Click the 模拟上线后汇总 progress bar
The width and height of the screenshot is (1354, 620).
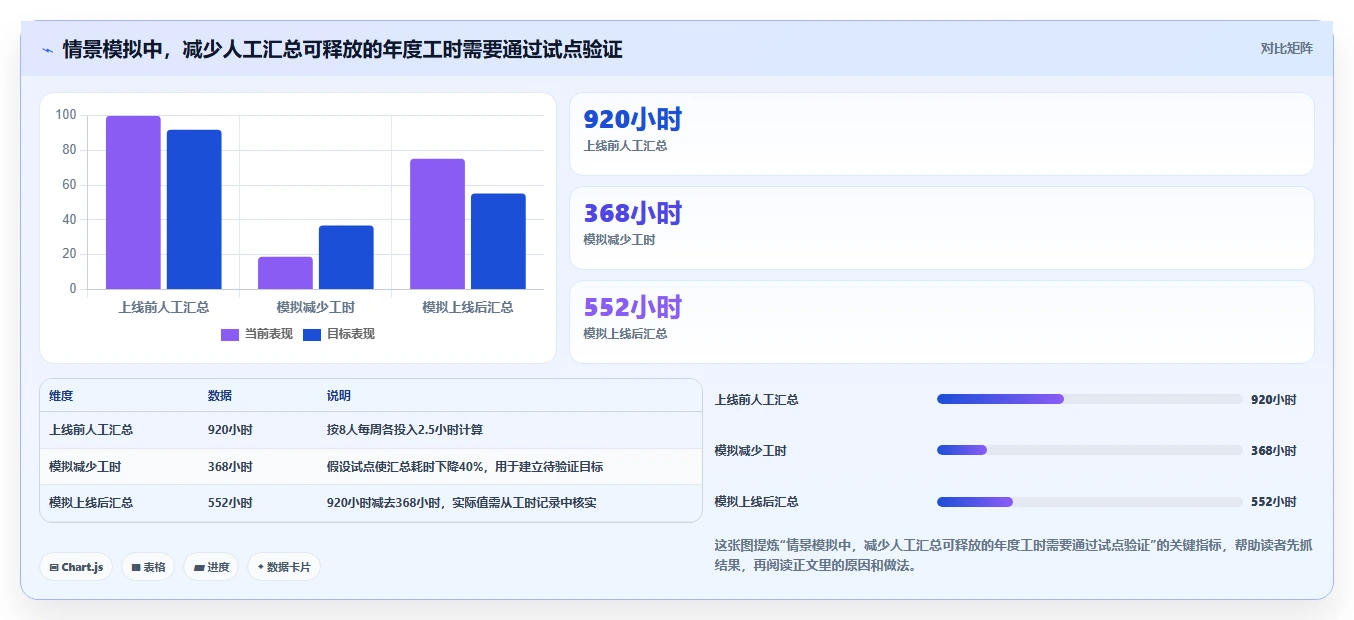click(1090, 501)
